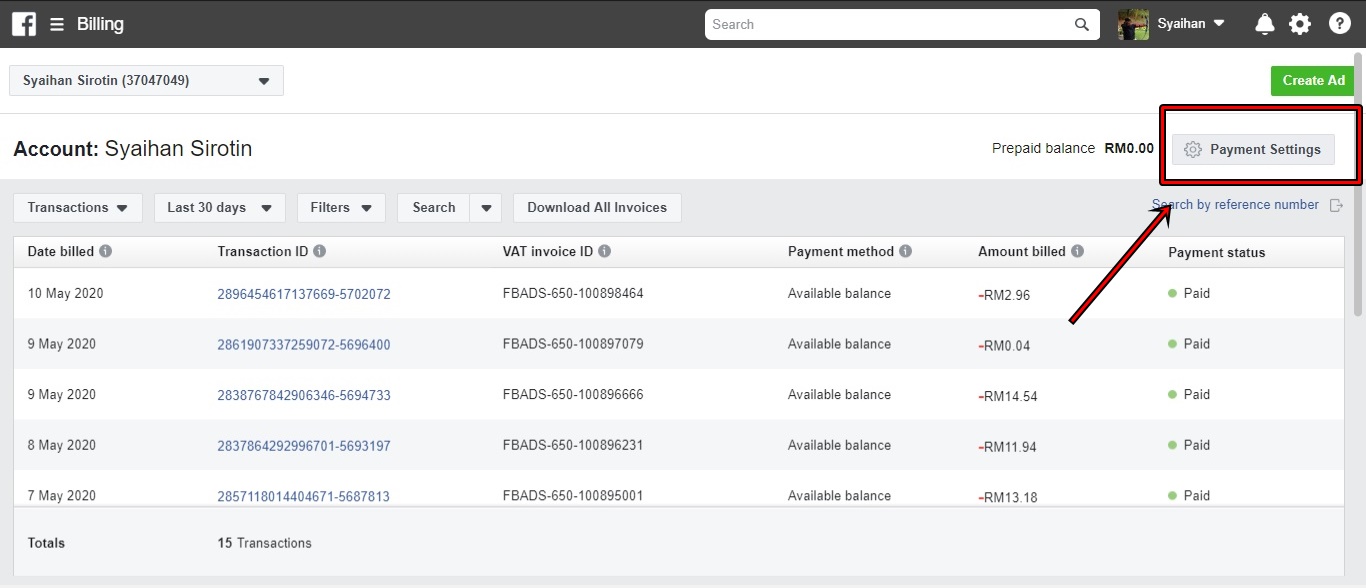The width and height of the screenshot is (1366, 588).
Task: Click the 10 May 2020 date cell
Action: pyautogui.click(x=65, y=294)
